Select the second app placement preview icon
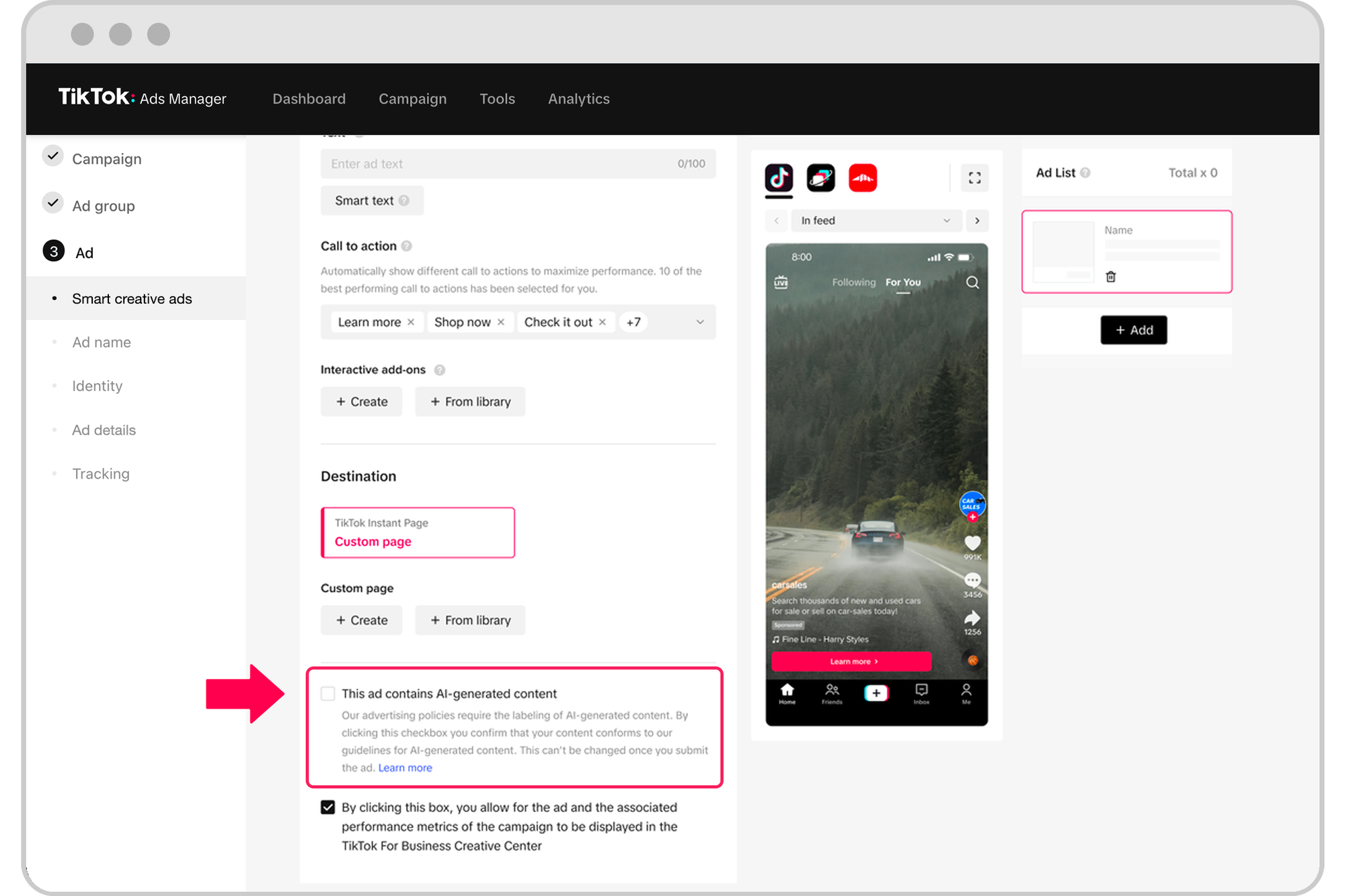Viewport: 1345px width, 896px height. [820, 178]
